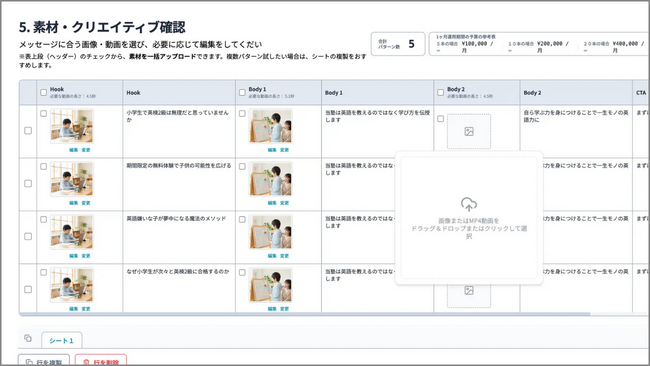Click the Body 1 text column header without checkbox
Image resolution: width=650 pixels, height=366 pixels.
(x=377, y=92)
